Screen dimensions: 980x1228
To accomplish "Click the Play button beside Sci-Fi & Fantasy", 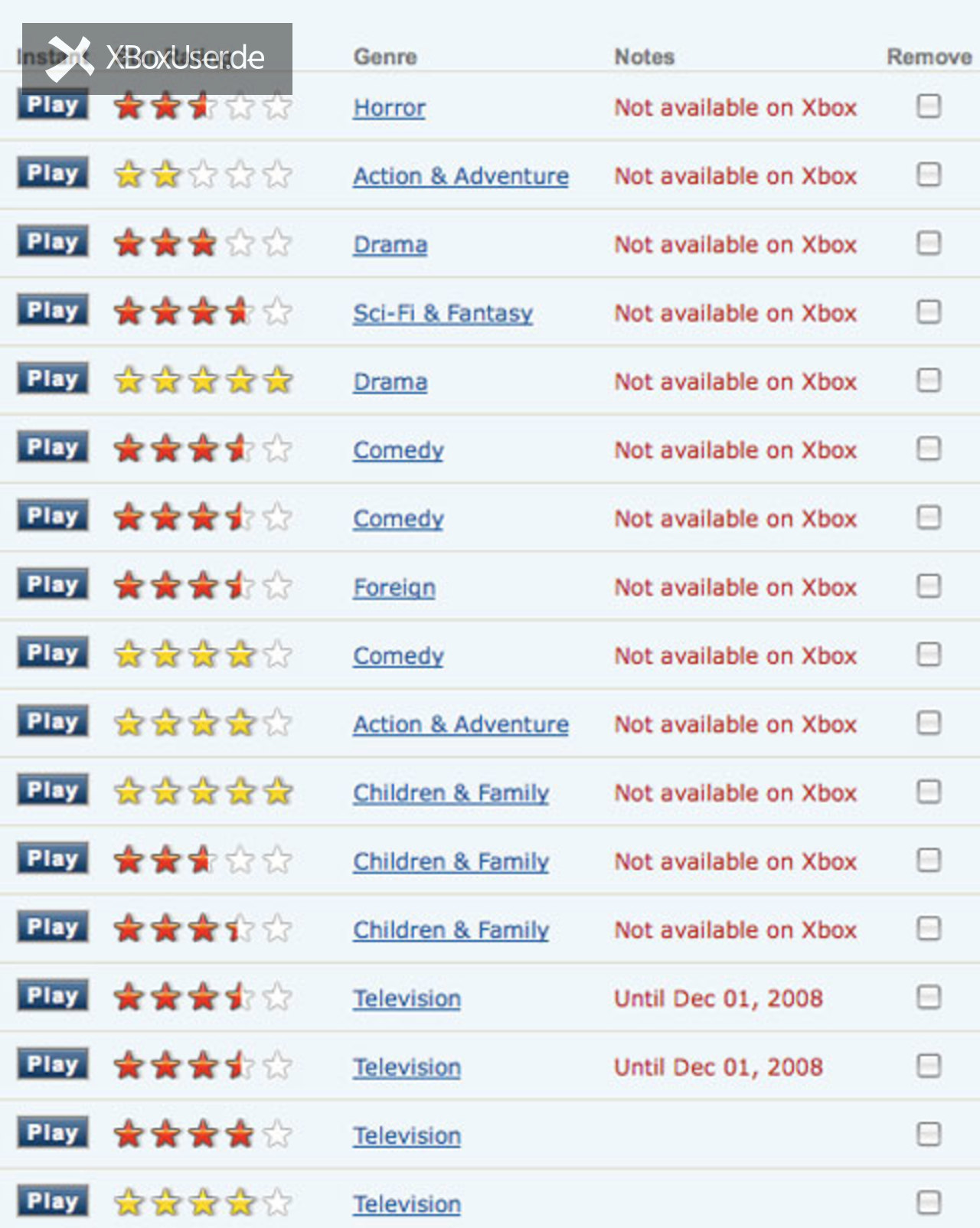I will pos(52,310).
